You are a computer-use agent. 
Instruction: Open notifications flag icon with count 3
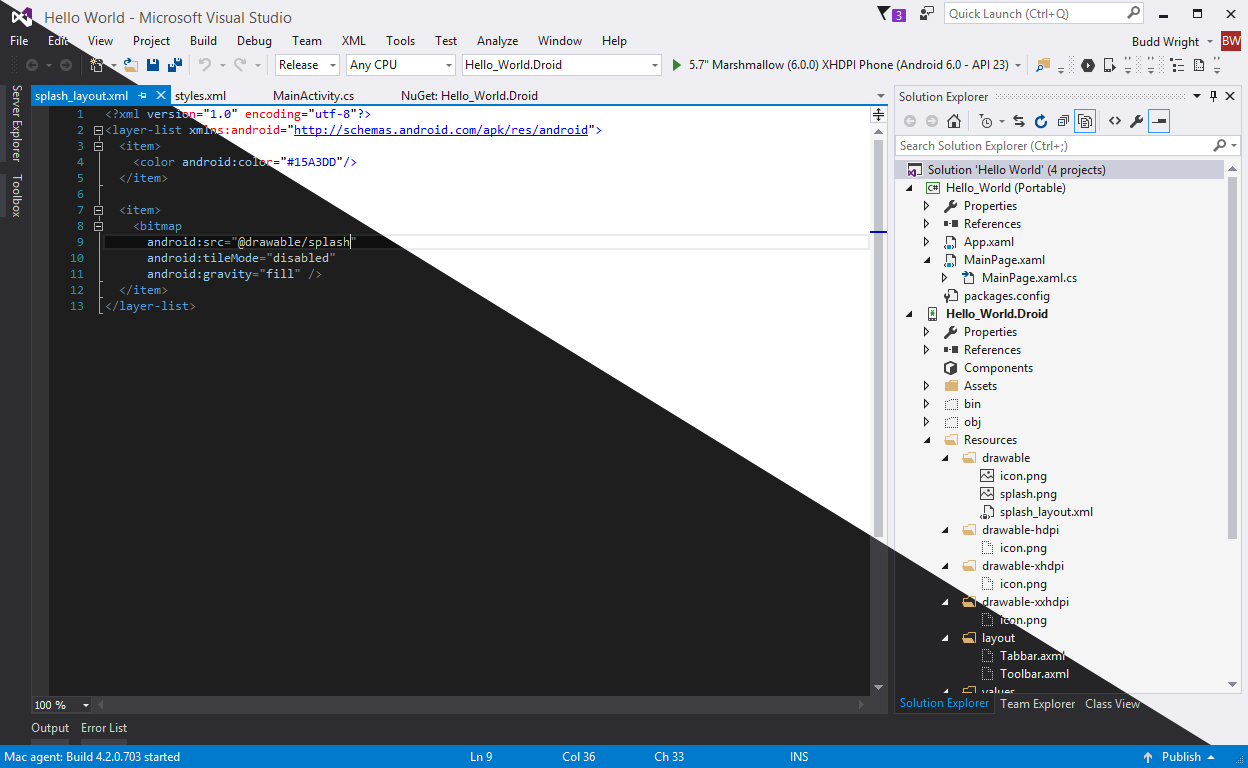tap(891, 14)
